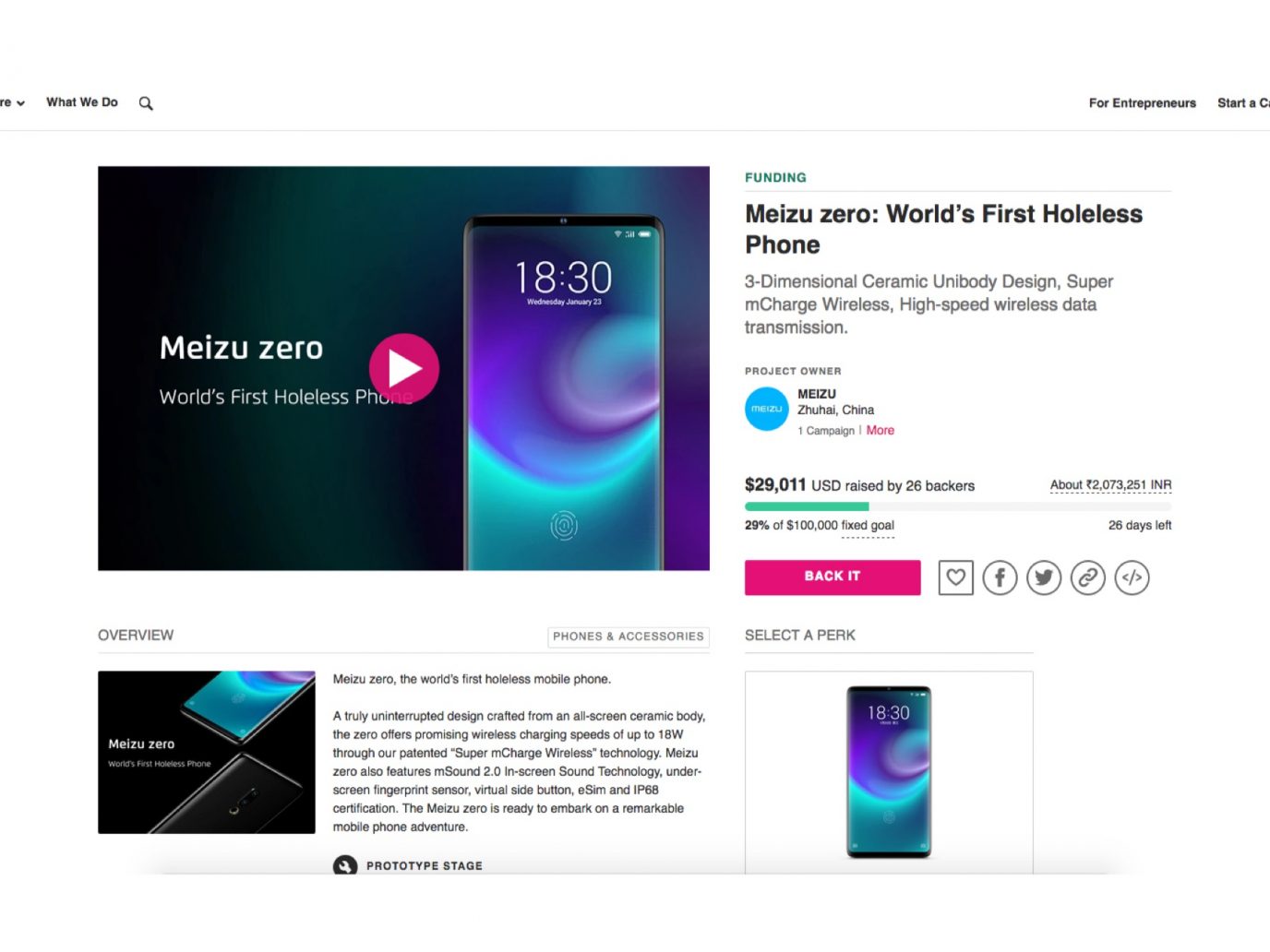Select the phone perk thumbnail card
This screenshot has width=1270, height=952.
[889, 772]
